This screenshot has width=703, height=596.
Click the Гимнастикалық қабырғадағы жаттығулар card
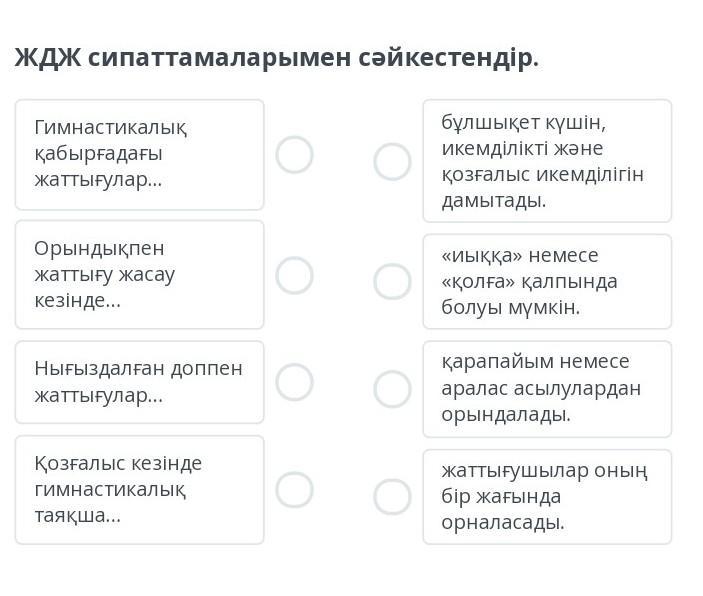(x=139, y=154)
